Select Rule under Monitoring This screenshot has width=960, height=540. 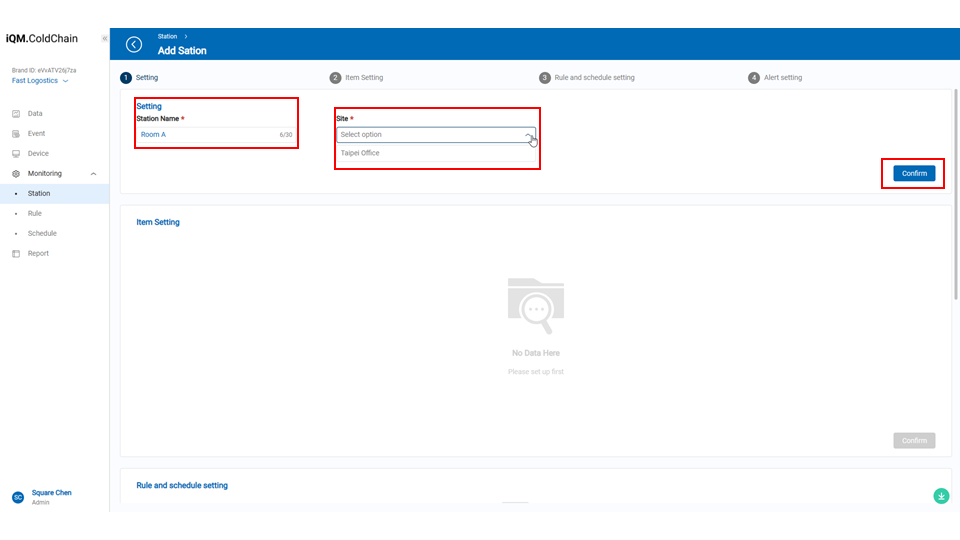pos(35,214)
